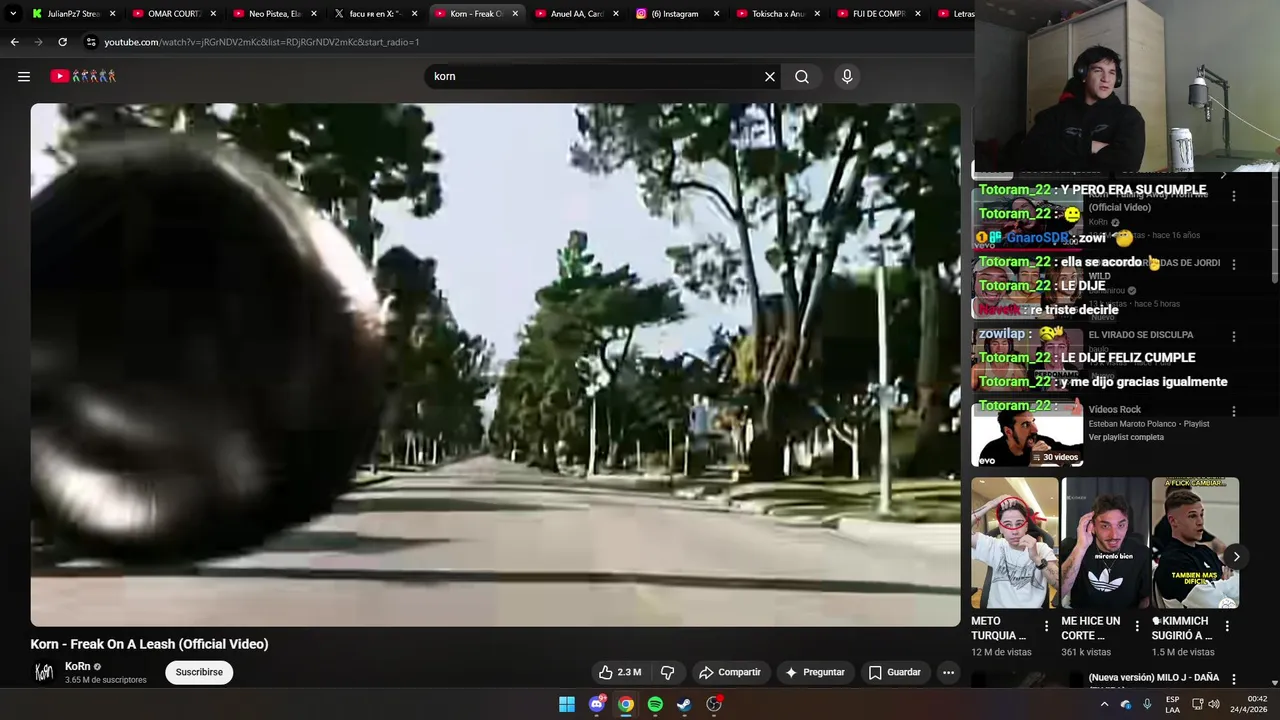Viewport: 1280px width, 720px height.
Task: Start voice search with microphone
Action: 847,76
